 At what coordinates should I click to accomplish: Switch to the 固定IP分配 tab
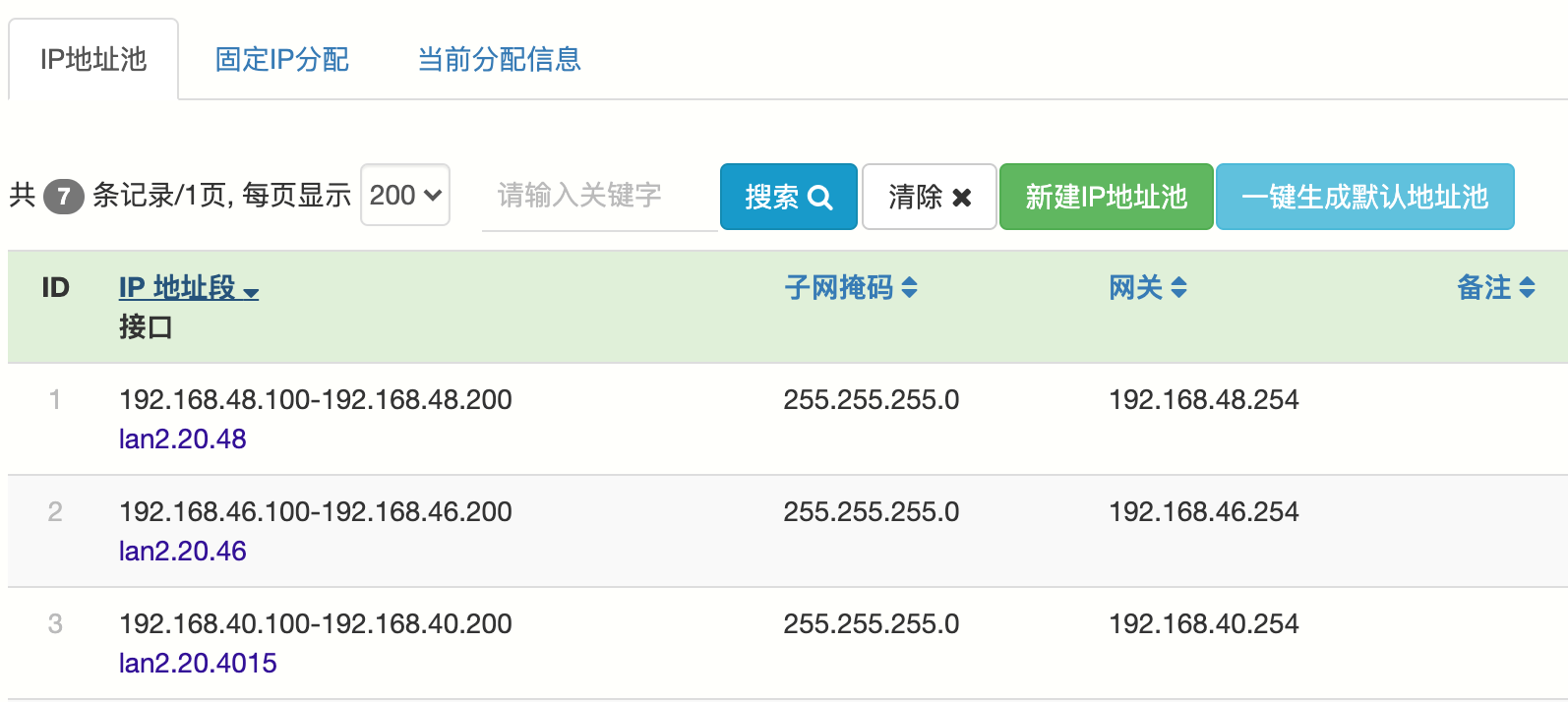pos(281,59)
